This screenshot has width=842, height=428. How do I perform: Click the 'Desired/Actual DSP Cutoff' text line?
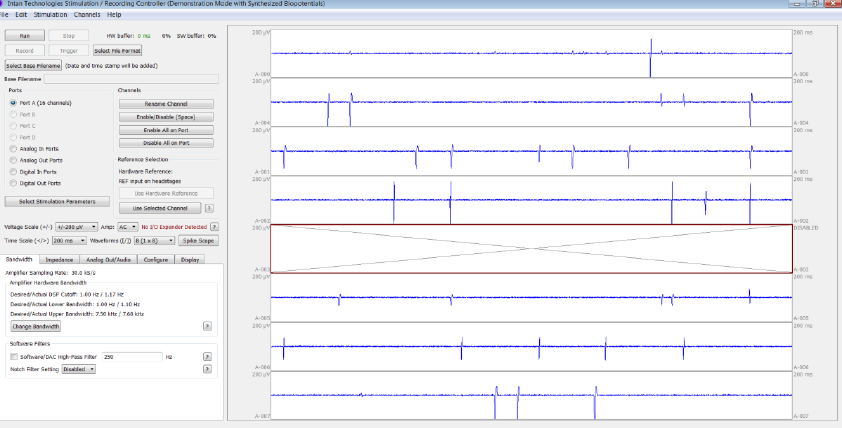pyautogui.click(x=67, y=294)
